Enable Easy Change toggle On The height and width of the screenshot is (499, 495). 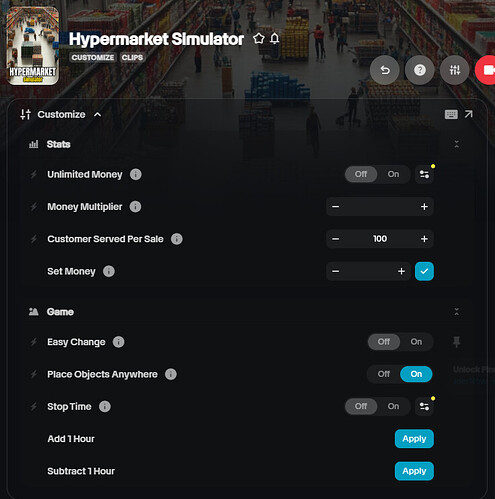click(x=416, y=342)
